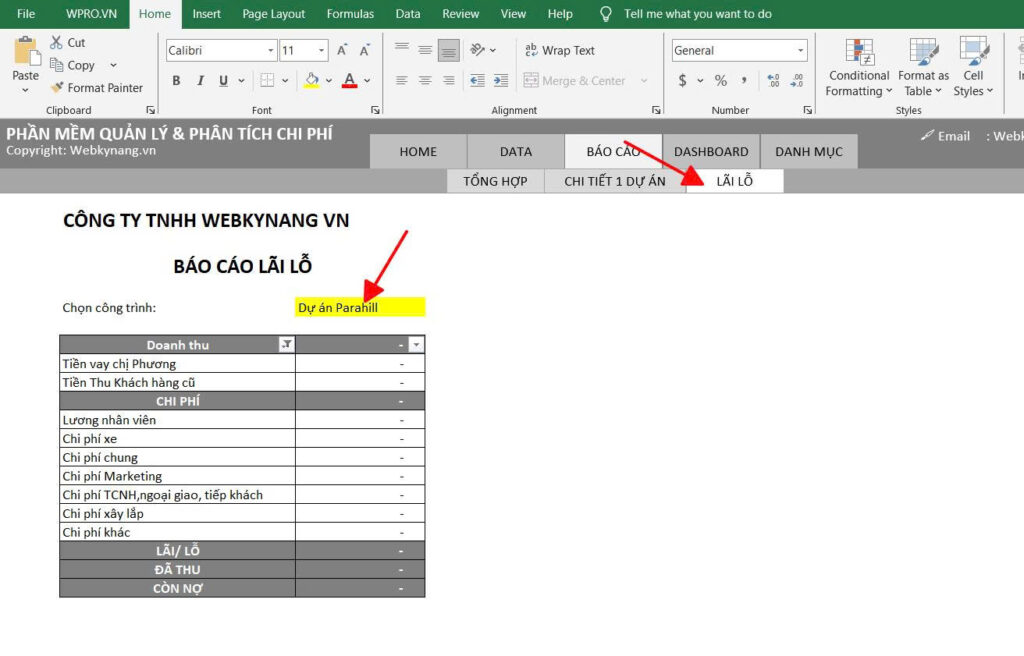
Task: Click Increase Font Size icon
Action: pos(342,50)
